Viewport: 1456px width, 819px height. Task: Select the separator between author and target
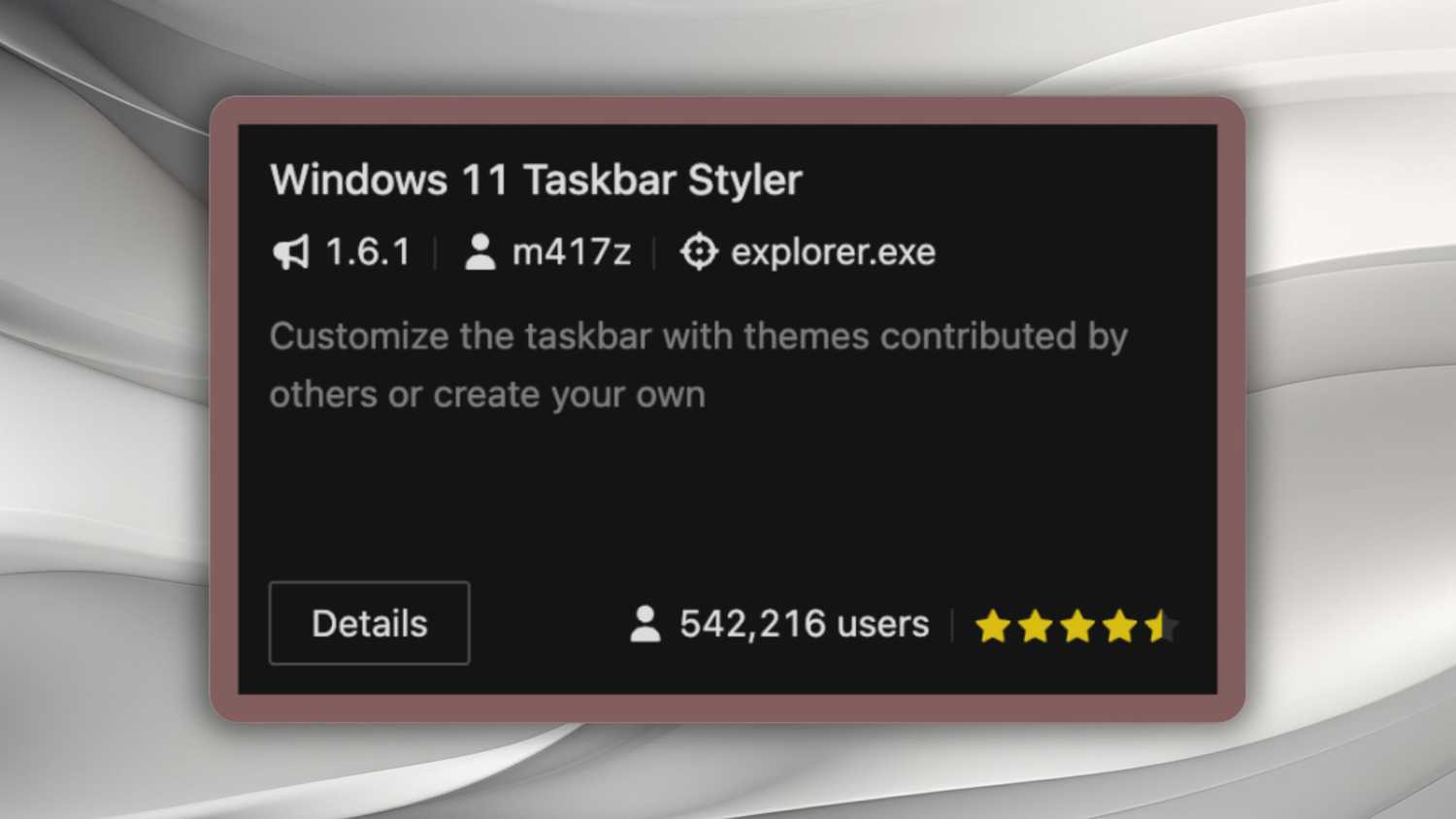[654, 252]
